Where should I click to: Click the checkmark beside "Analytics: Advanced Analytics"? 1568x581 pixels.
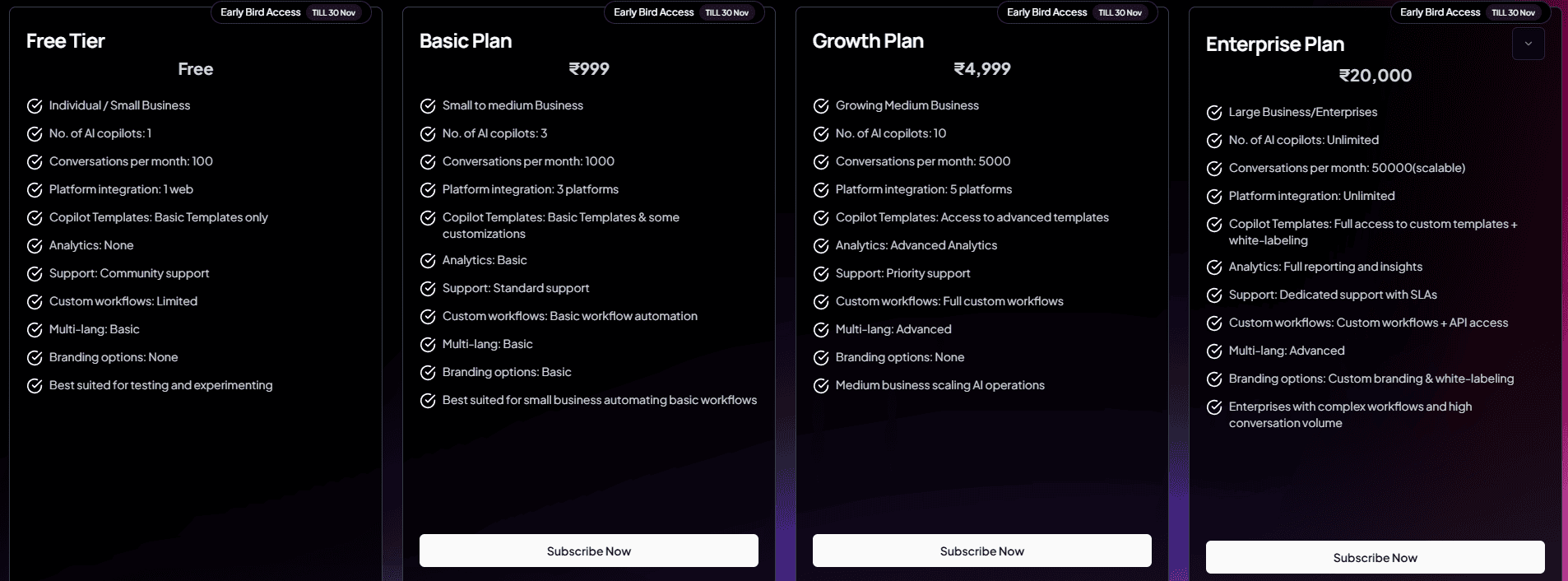coord(820,245)
